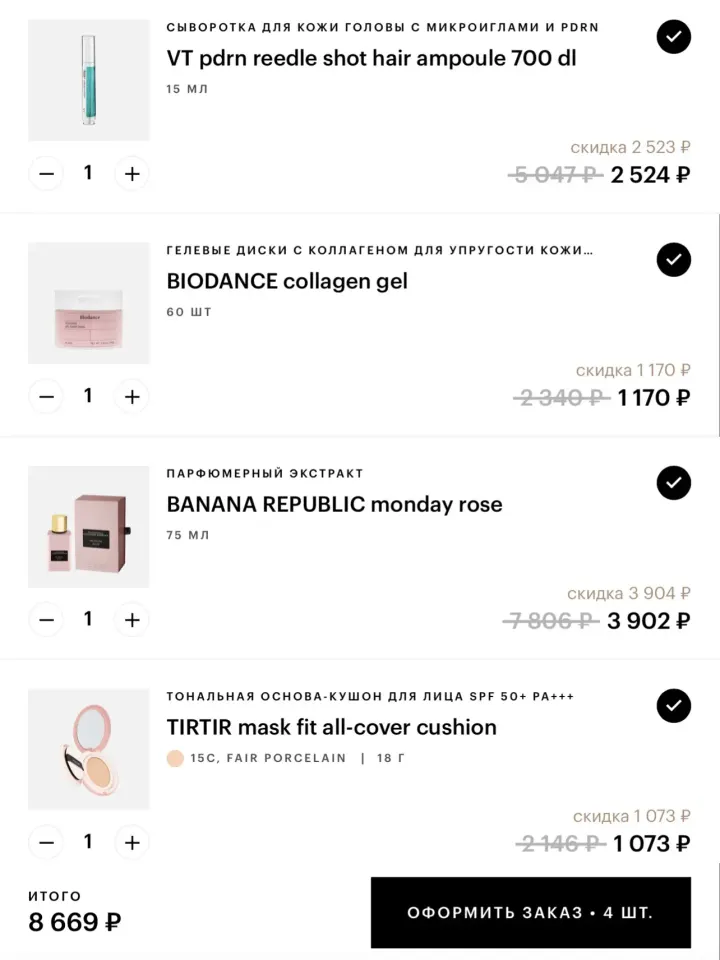Decrease quantity of BIODANCE collagen gel
Screen dimensions: 720x960
tap(46, 397)
